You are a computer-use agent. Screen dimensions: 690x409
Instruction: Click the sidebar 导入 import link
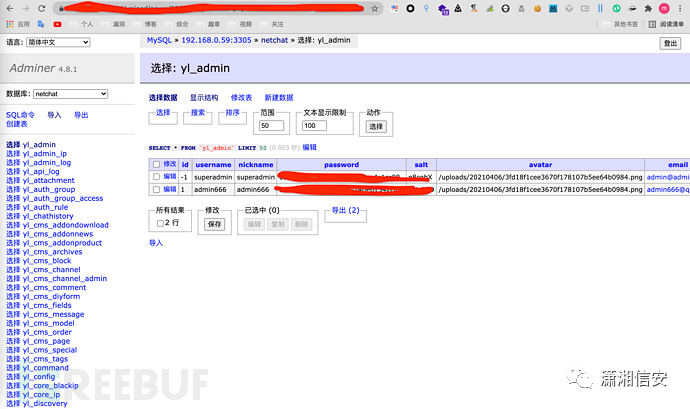click(54, 115)
